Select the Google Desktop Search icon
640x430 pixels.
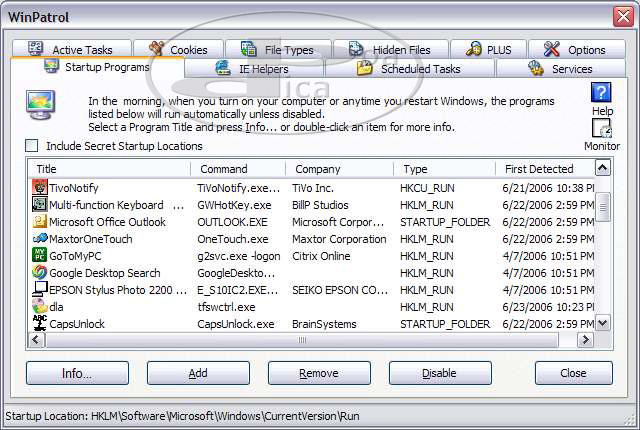40,272
